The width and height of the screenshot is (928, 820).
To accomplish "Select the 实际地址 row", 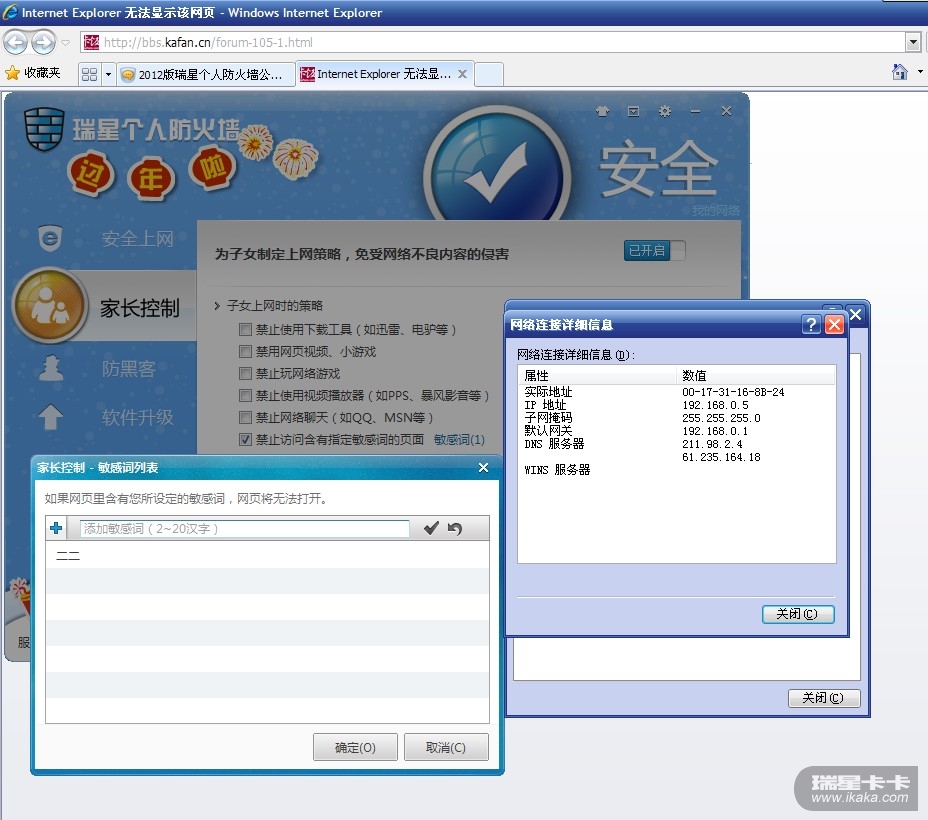I will click(676, 392).
